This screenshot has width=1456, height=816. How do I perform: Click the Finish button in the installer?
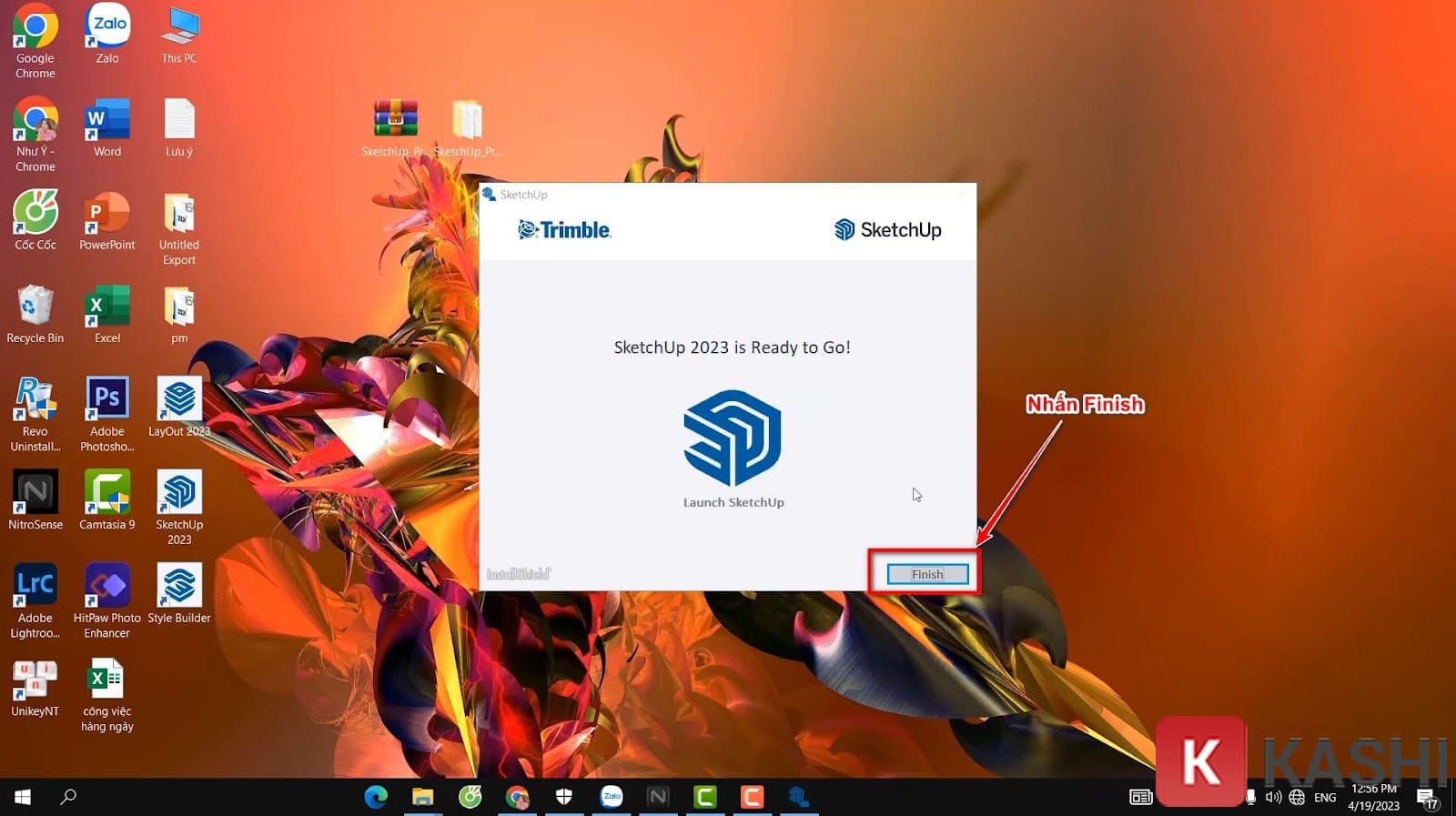[x=927, y=574]
